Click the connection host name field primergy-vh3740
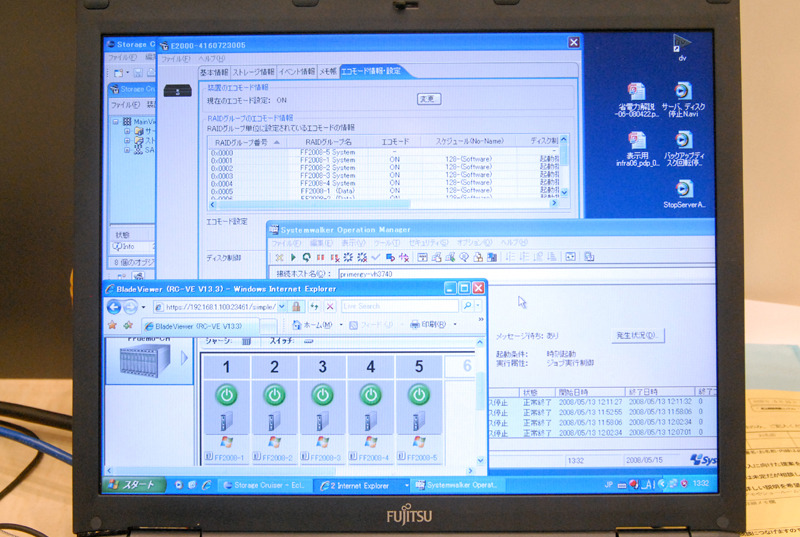 point(526,274)
